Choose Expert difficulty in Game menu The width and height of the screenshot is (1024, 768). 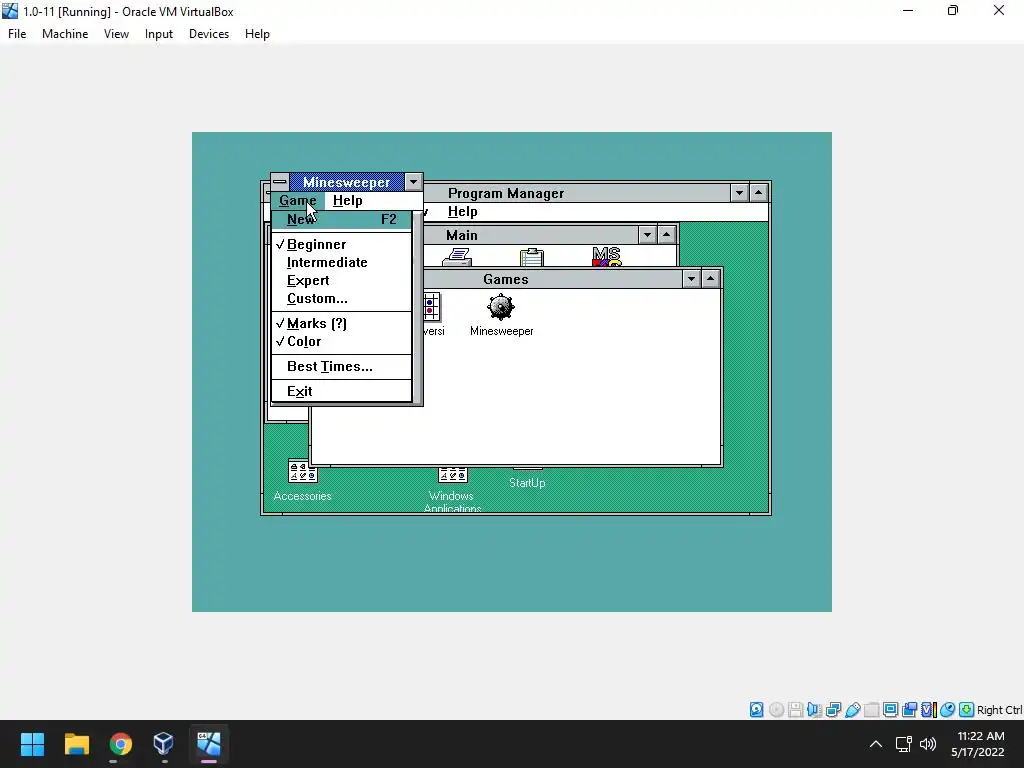point(341,281)
